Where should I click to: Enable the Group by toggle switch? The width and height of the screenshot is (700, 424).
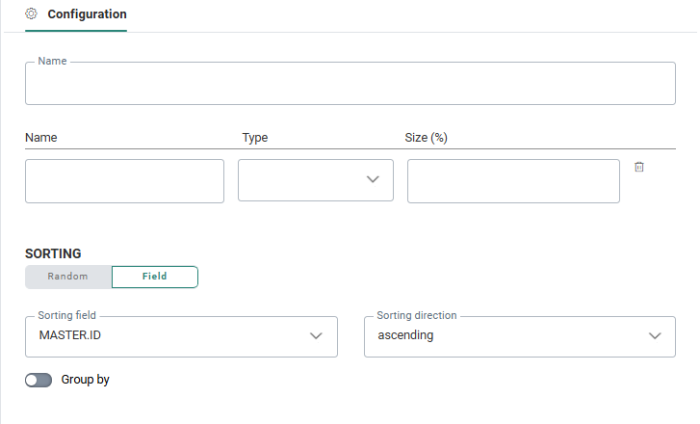click(x=38, y=381)
